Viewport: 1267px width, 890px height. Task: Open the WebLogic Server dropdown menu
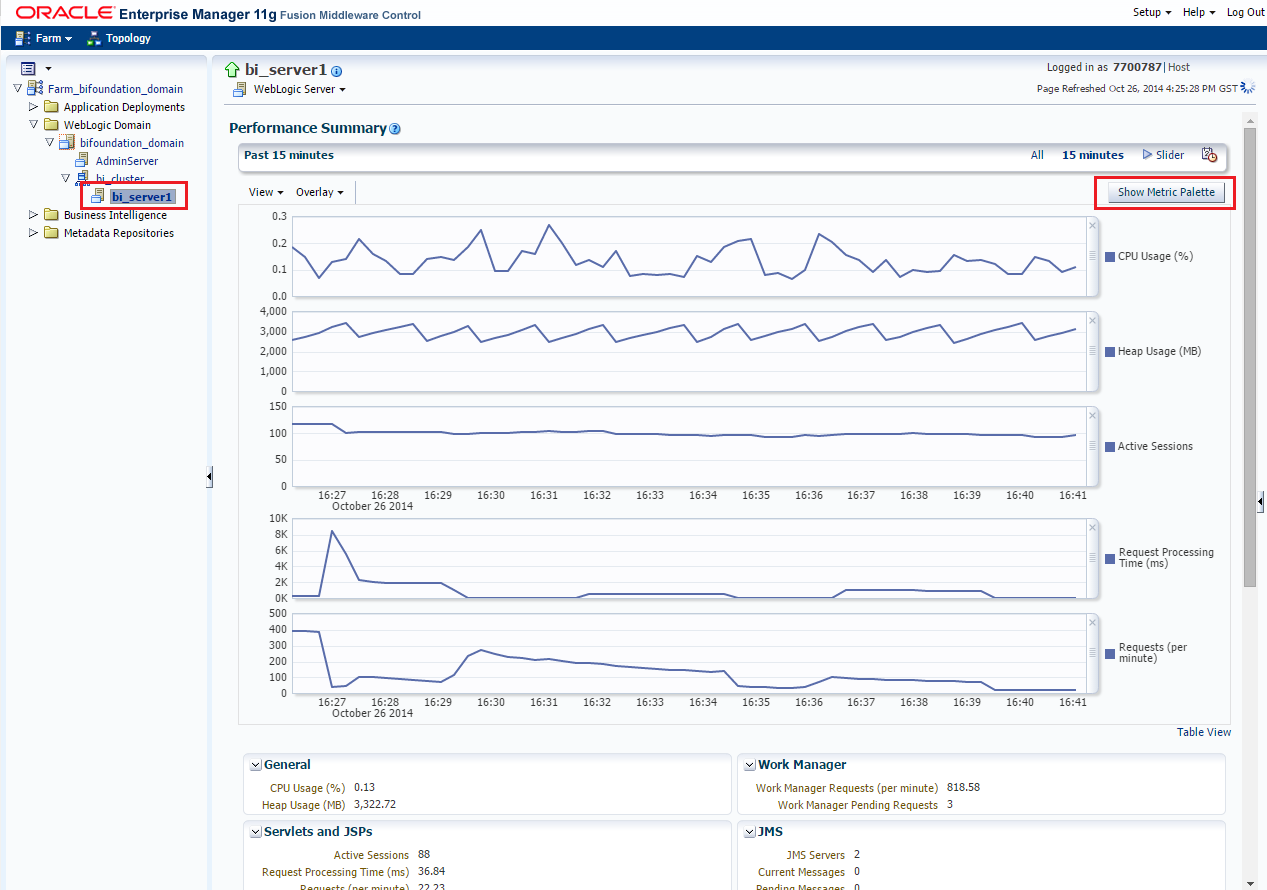[x=299, y=89]
